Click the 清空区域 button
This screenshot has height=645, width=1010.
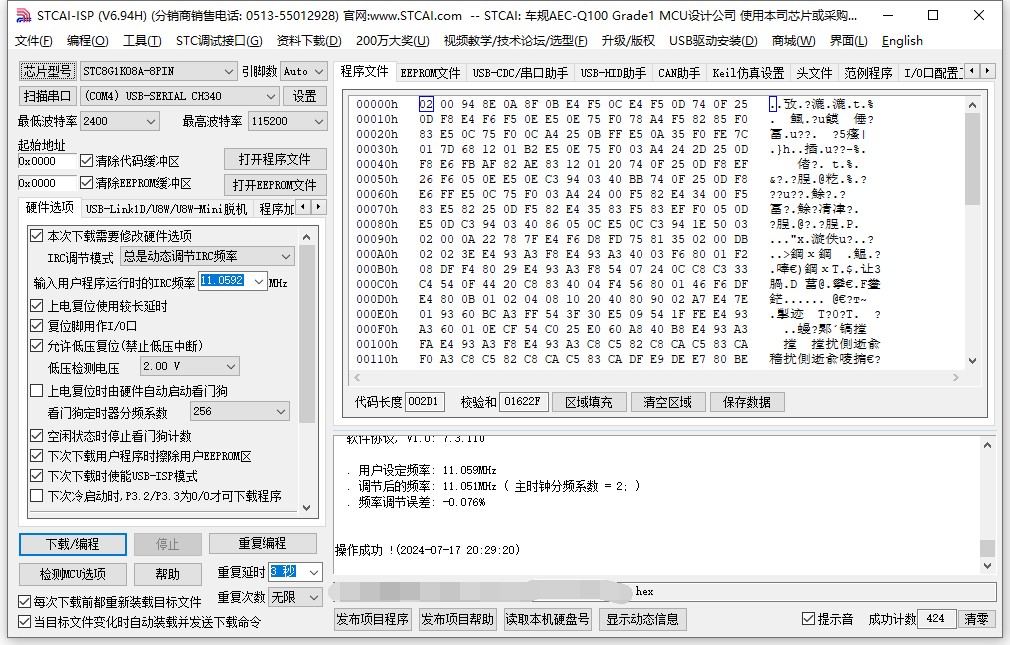(x=668, y=402)
